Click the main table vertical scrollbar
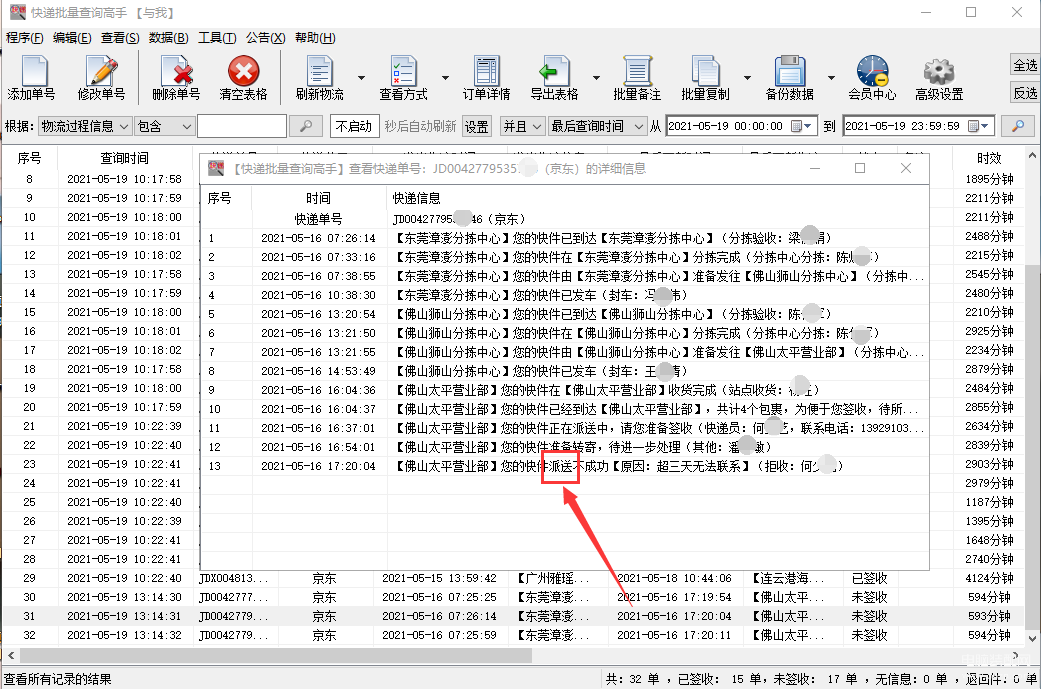 coord(1033,400)
